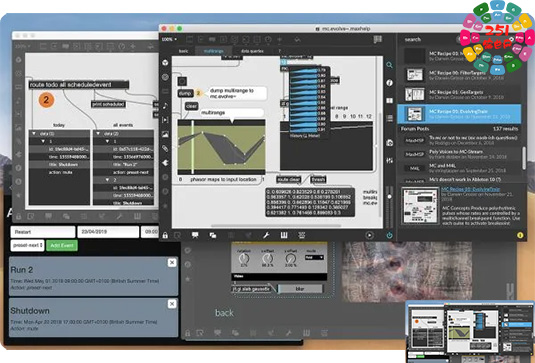Click the clear message box
535x363 pixels.
(x=191, y=106)
